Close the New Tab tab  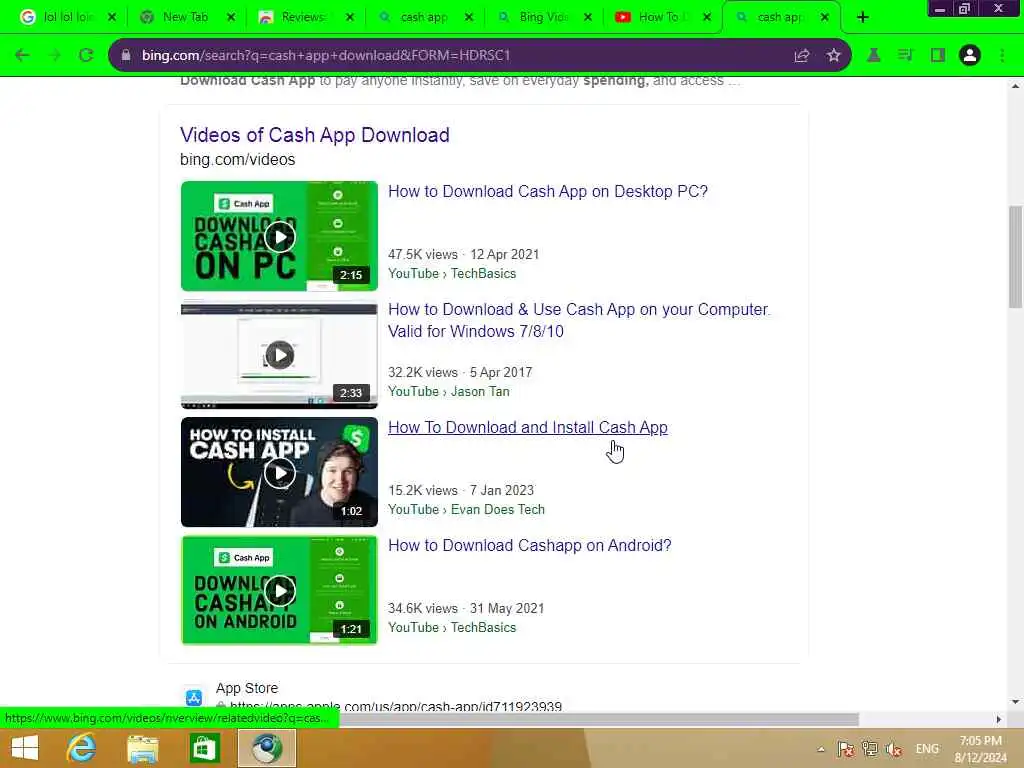click(x=231, y=18)
